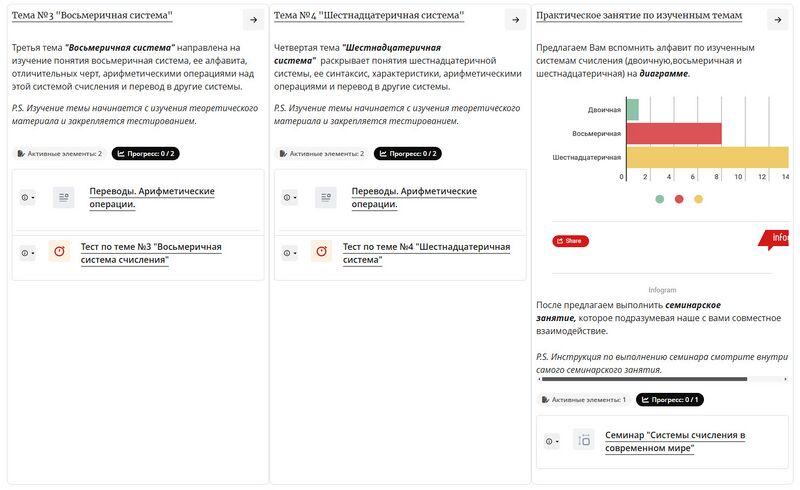Click quiz clock icon for Тест по теме №4

point(321,251)
